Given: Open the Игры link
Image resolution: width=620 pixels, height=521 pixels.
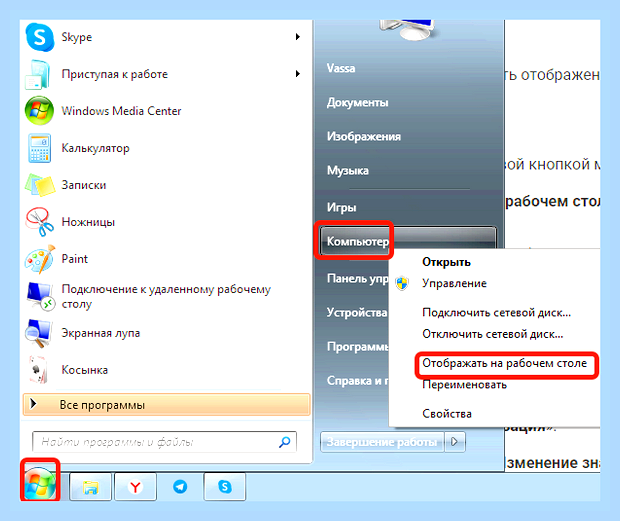Looking at the screenshot, I should pyautogui.click(x=342, y=207).
